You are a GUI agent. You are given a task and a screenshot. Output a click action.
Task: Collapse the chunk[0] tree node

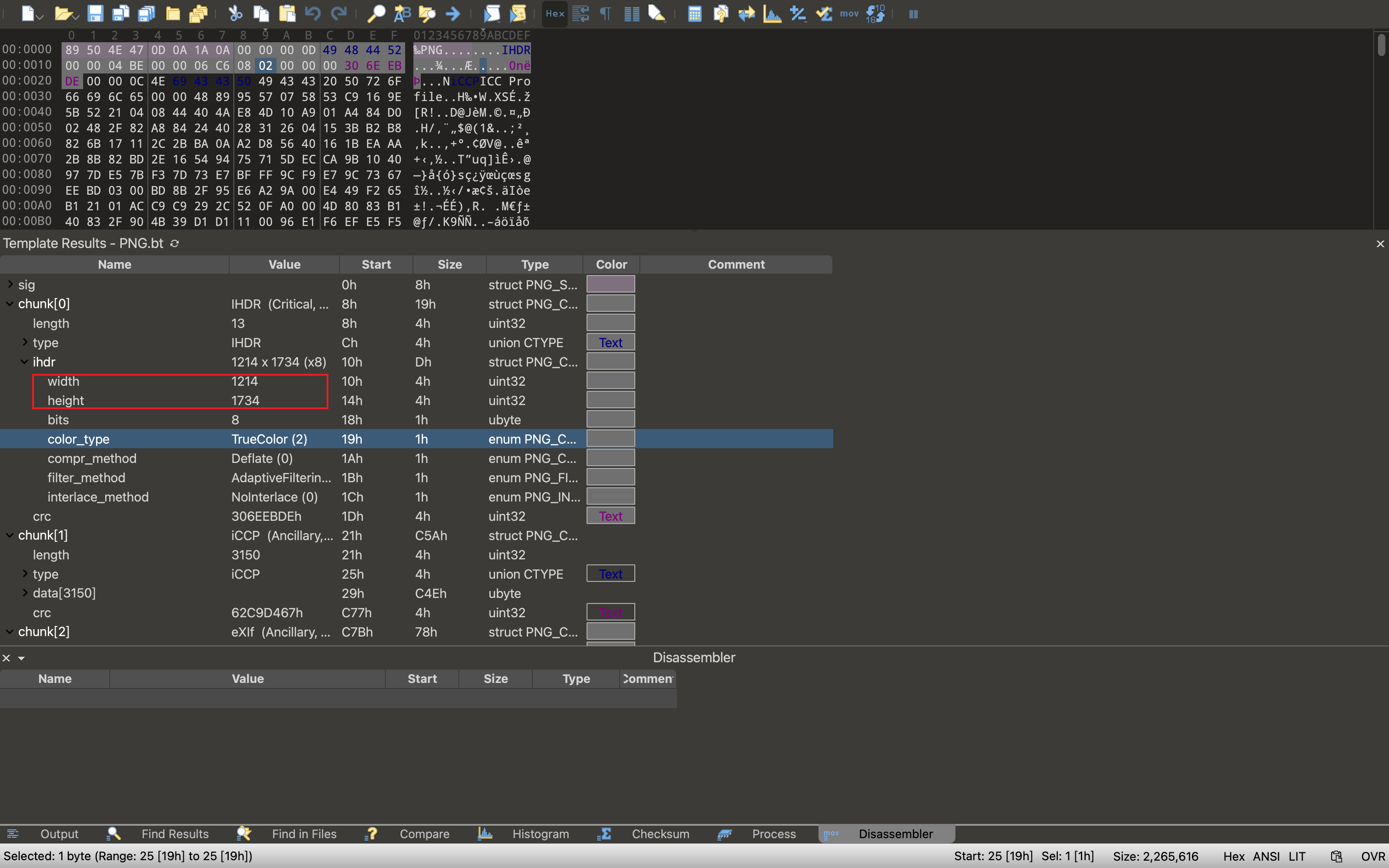pos(10,304)
